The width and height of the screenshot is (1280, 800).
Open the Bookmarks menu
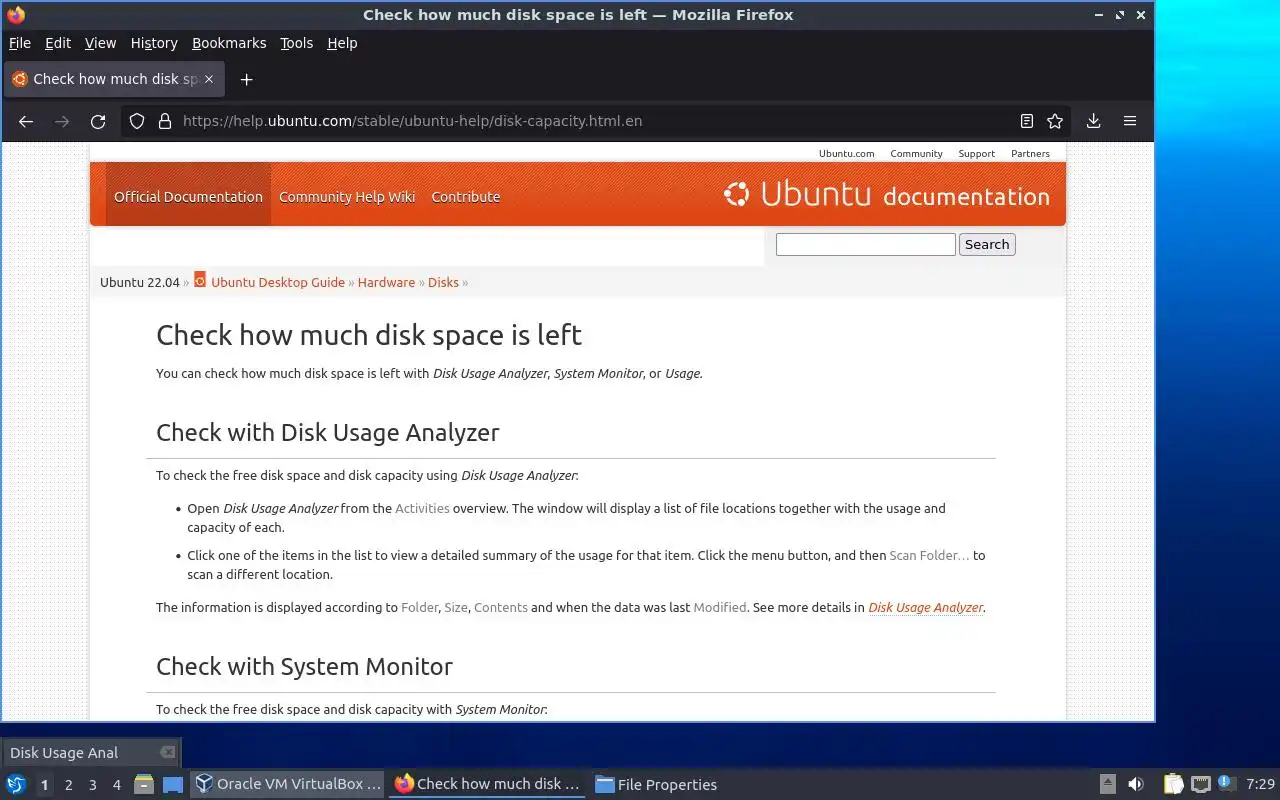pos(229,43)
